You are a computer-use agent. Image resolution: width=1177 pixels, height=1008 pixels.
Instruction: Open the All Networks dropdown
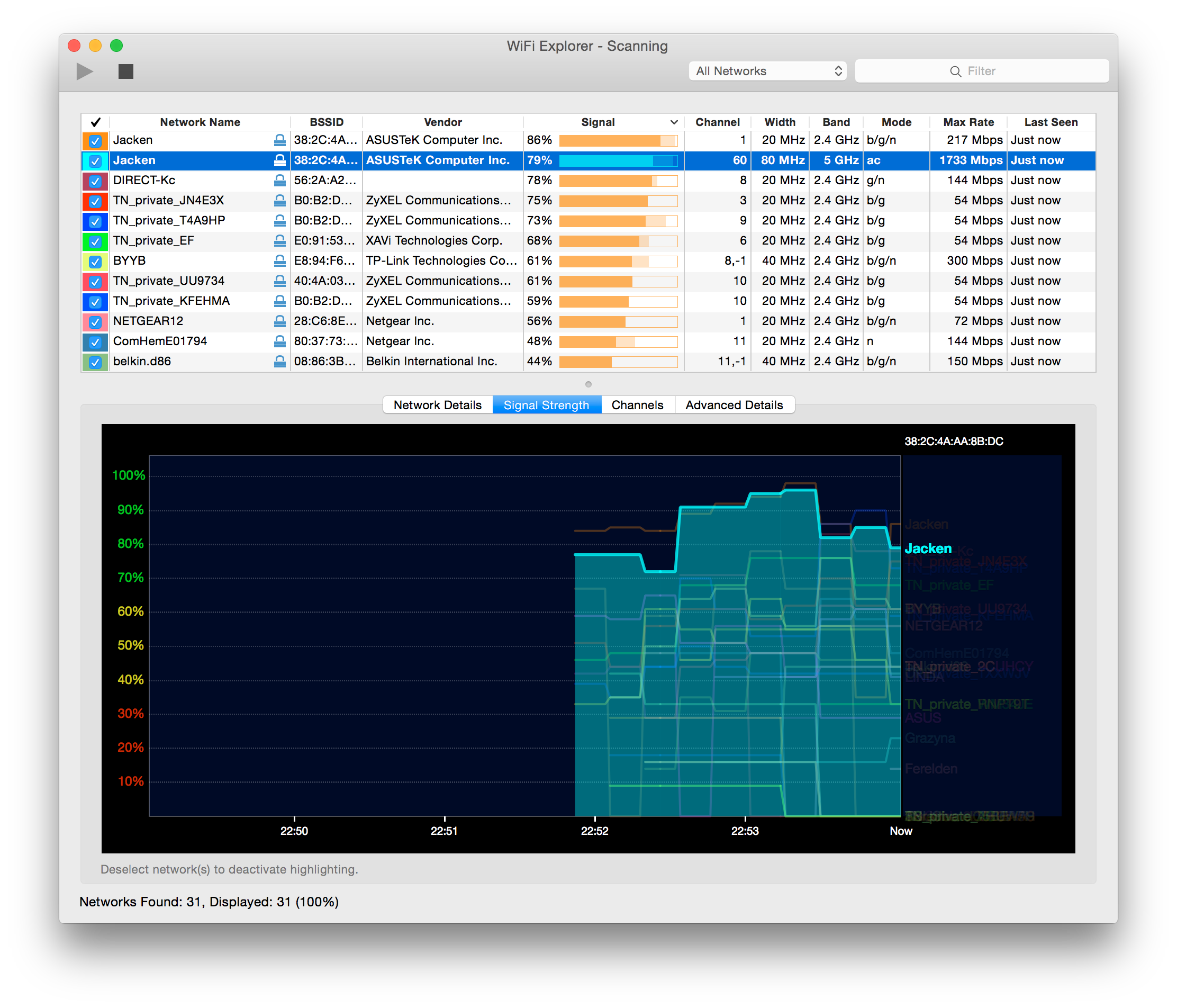pyautogui.click(x=767, y=71)
